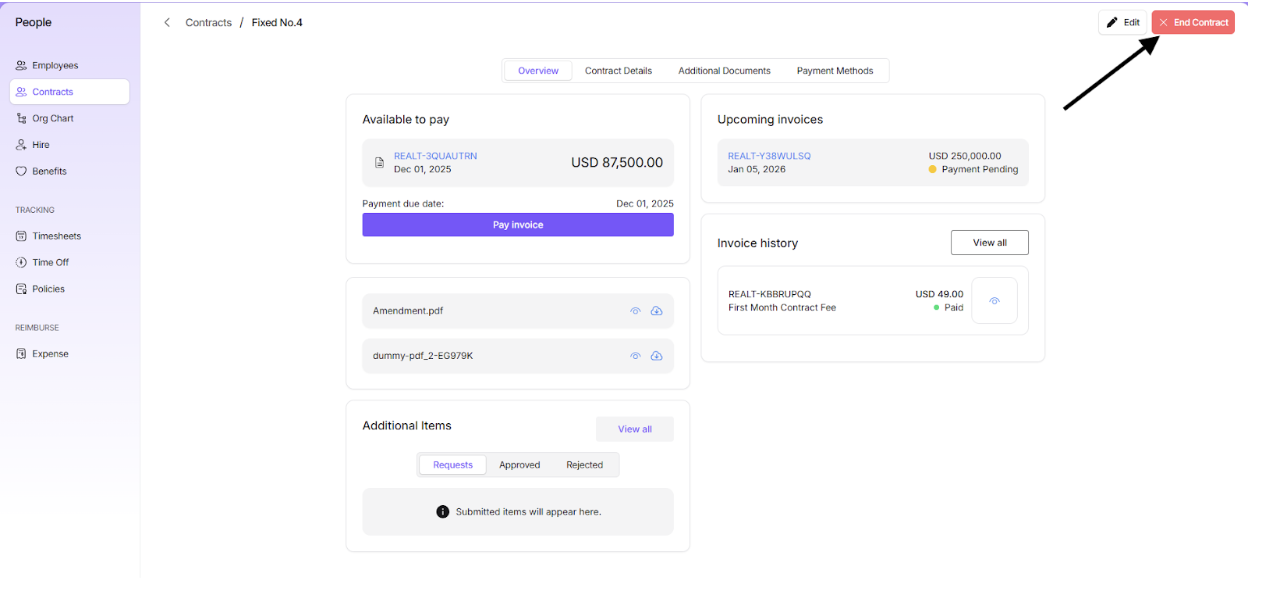Screen dimensions: 1266x604
Task: Show Approved additional items
Action: click(519, 465)
